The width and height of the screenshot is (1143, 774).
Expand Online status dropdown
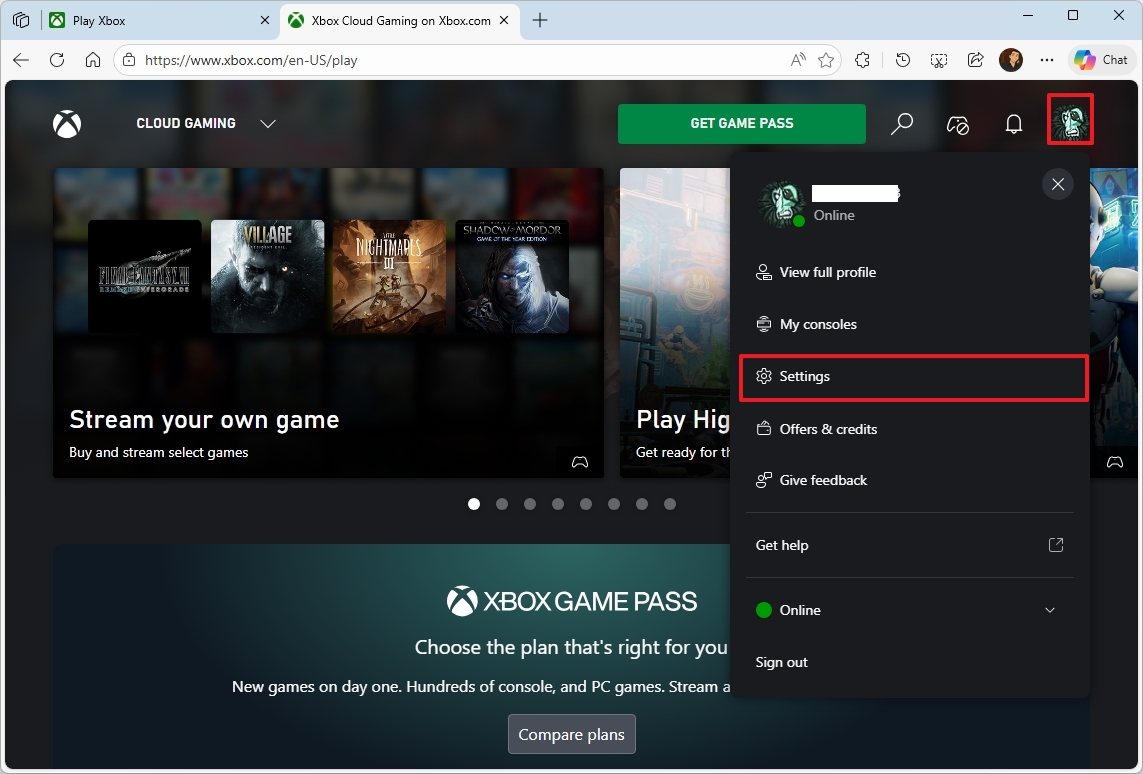tap(1050, 610)
